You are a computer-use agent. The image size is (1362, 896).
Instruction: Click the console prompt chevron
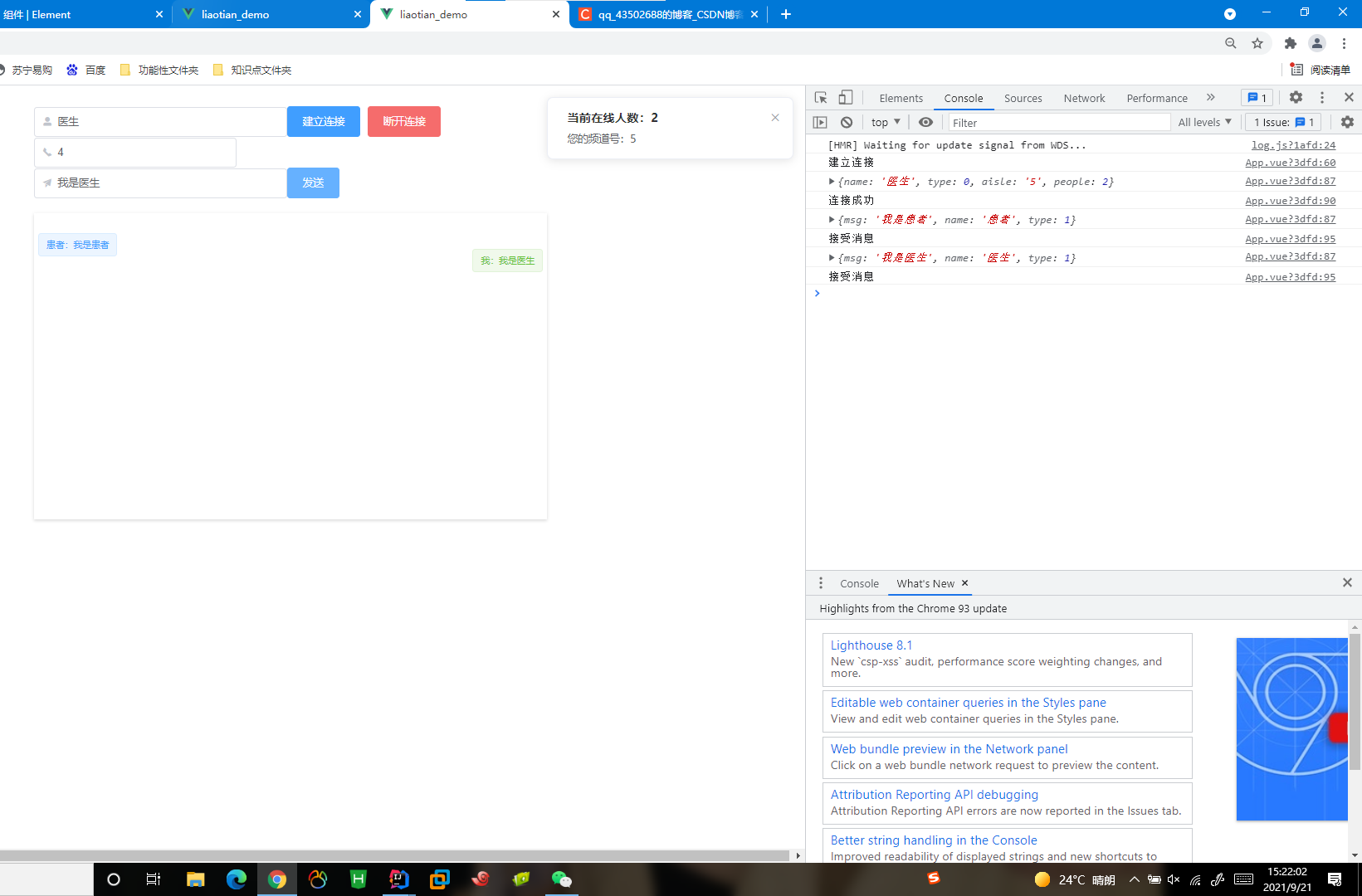point(817,293)
